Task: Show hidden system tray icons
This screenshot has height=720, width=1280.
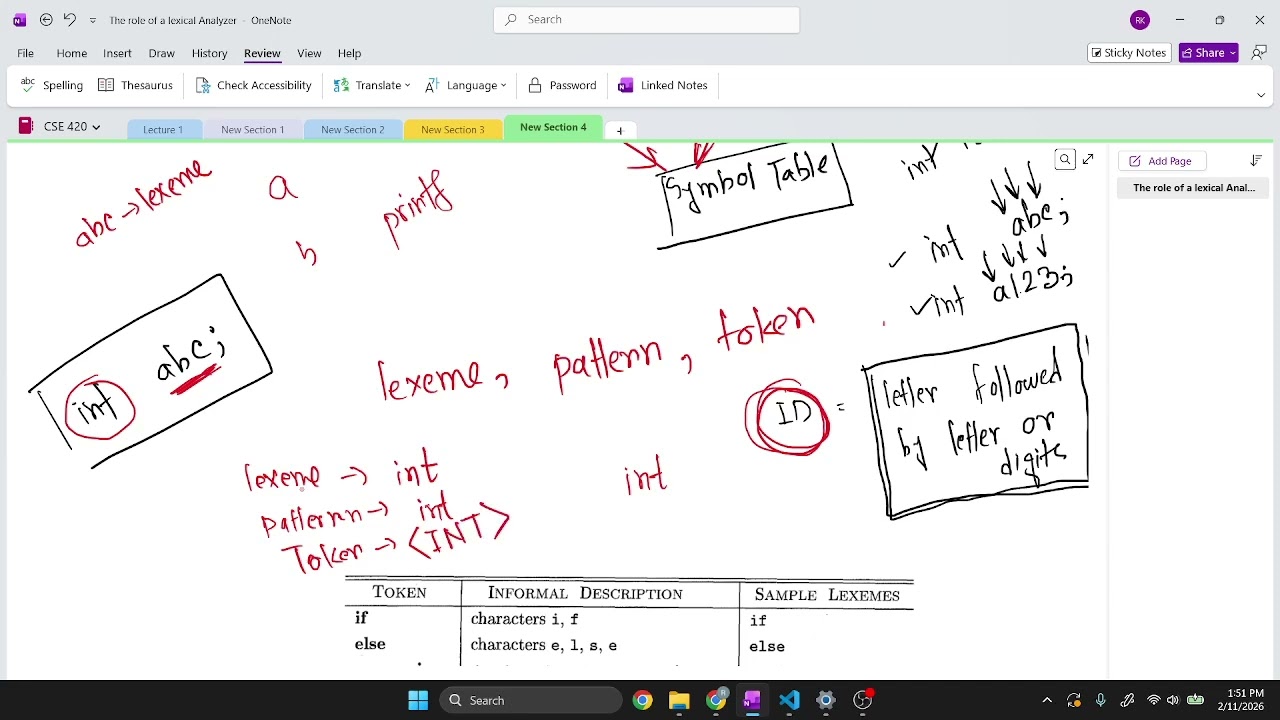Action: [1047, 700]
